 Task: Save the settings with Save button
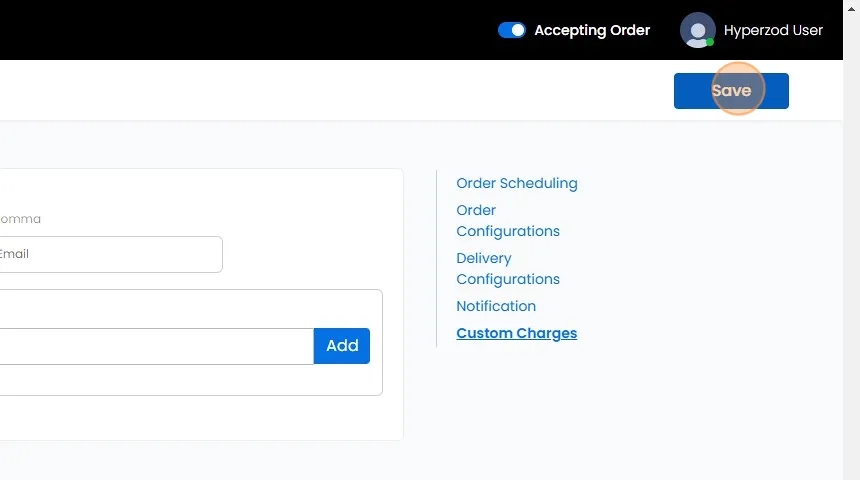(731, 90)
